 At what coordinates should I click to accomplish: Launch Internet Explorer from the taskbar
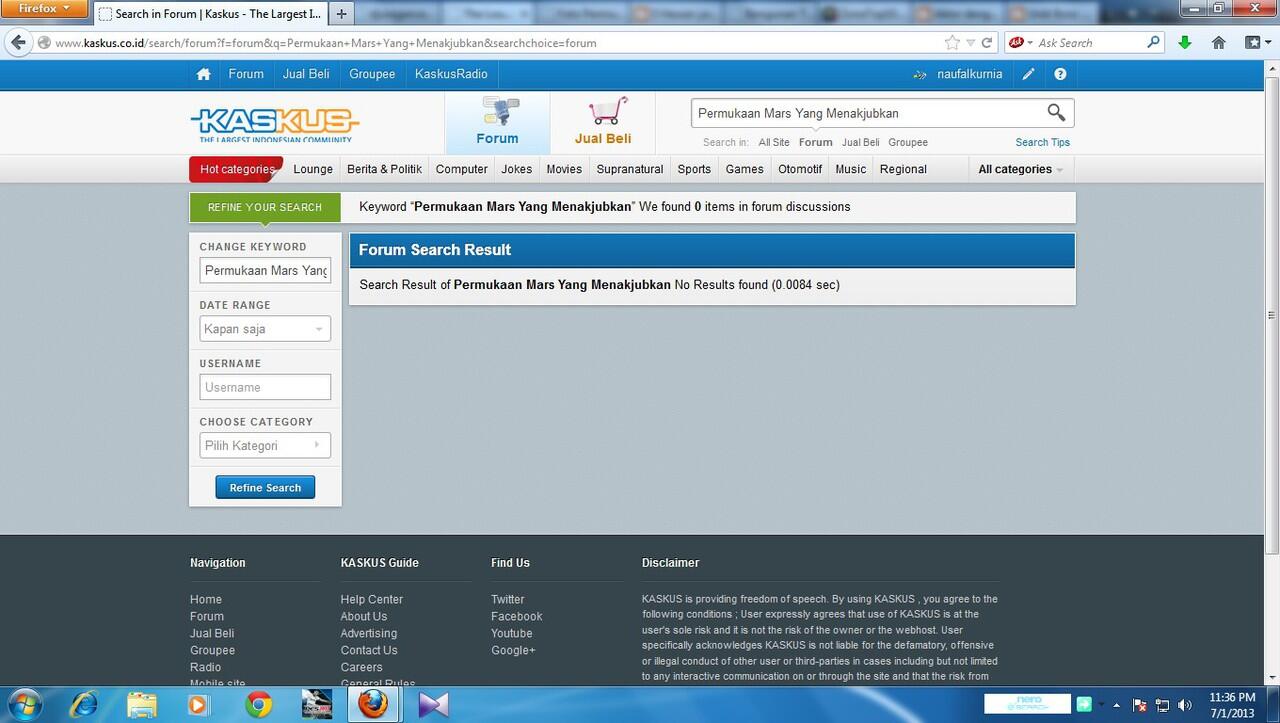pos(83,704)
